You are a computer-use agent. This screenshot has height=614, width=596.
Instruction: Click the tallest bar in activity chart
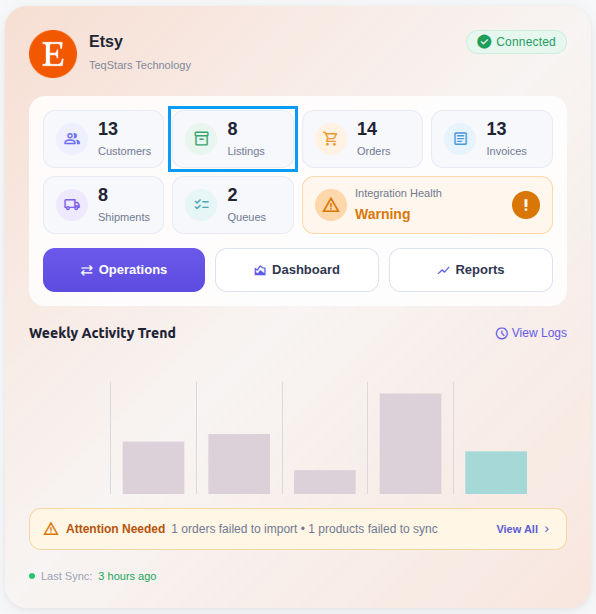coord(410,443)
